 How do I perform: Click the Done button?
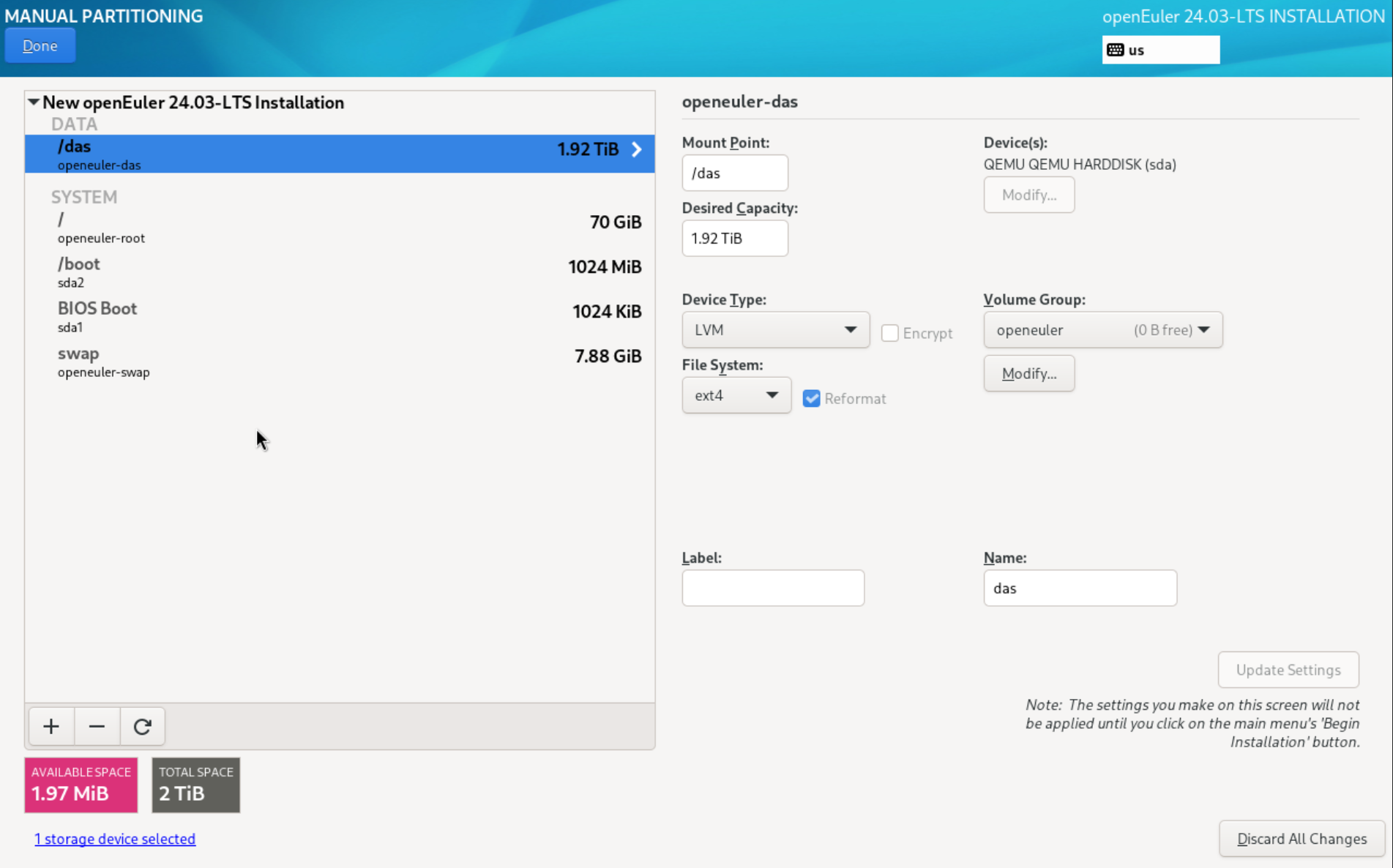click(x=40, y=46)
